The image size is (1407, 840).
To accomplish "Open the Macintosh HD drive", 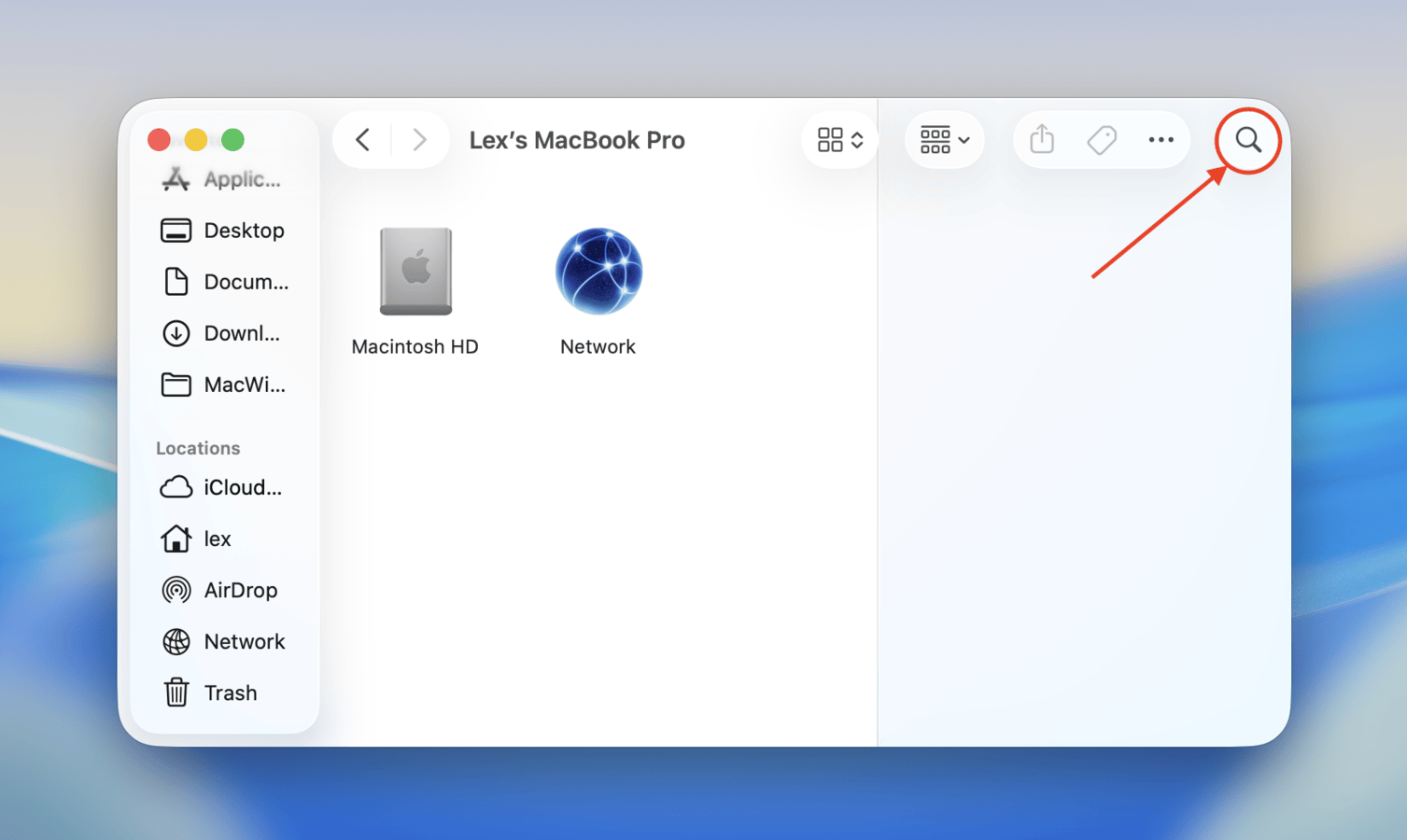I will 415,272.
